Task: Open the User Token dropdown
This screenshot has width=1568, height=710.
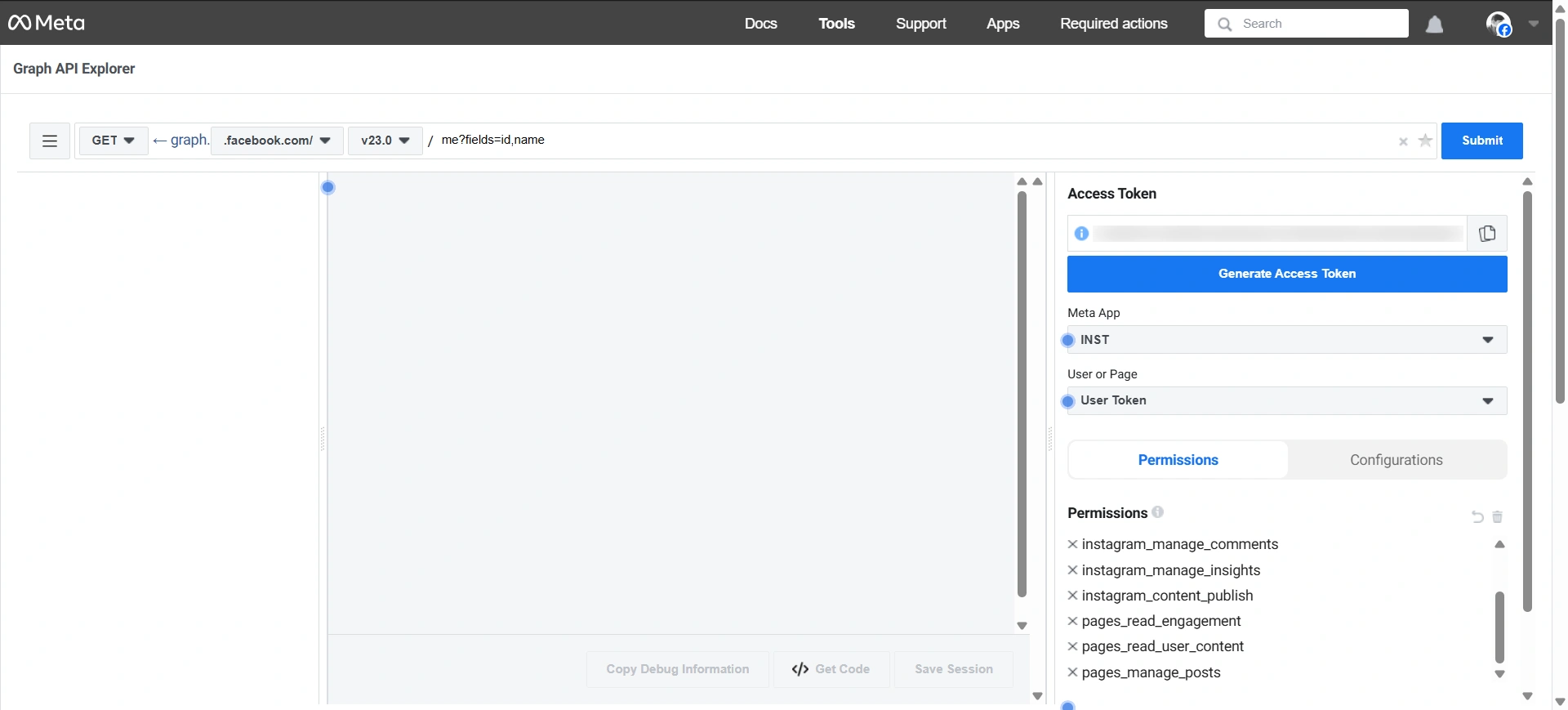Action: pos(1287,400)
